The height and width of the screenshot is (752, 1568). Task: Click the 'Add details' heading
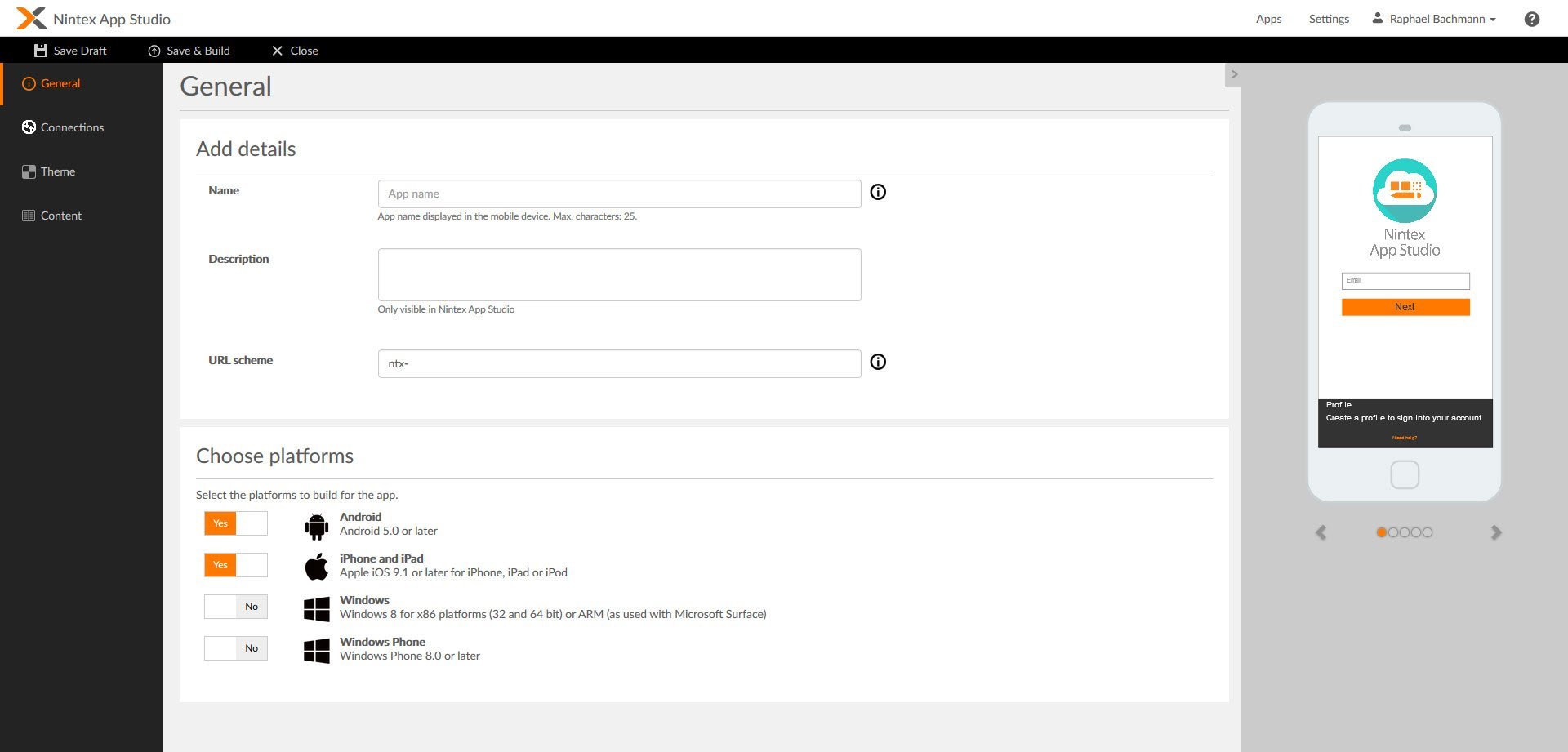(246, 149)
